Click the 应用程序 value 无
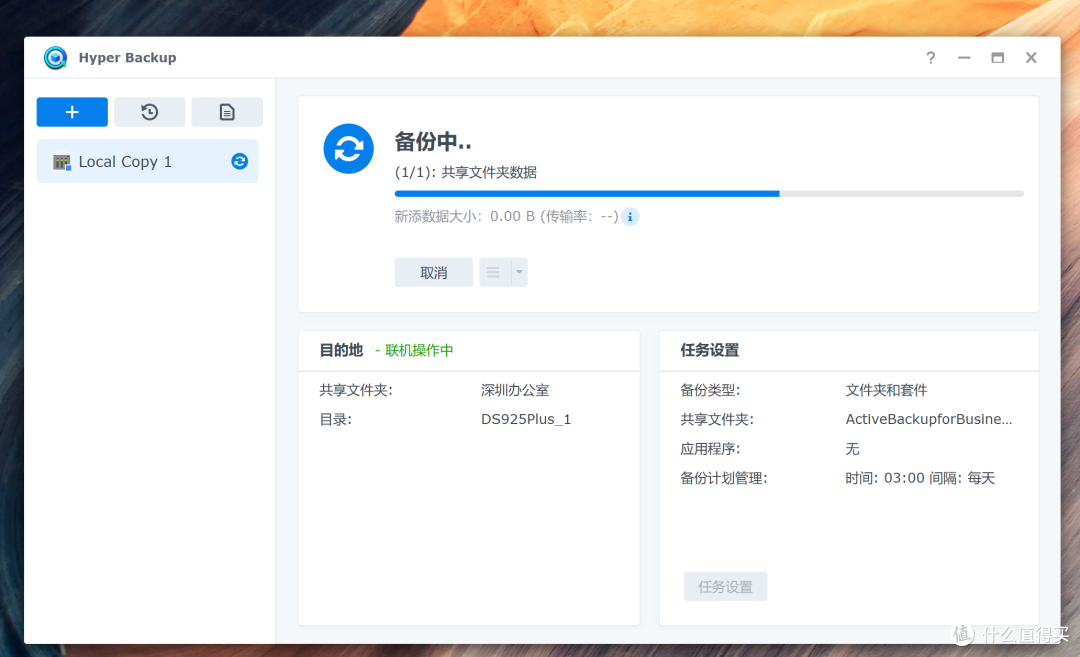Viewport: 1080px width, 657px height. click(853, 450)
